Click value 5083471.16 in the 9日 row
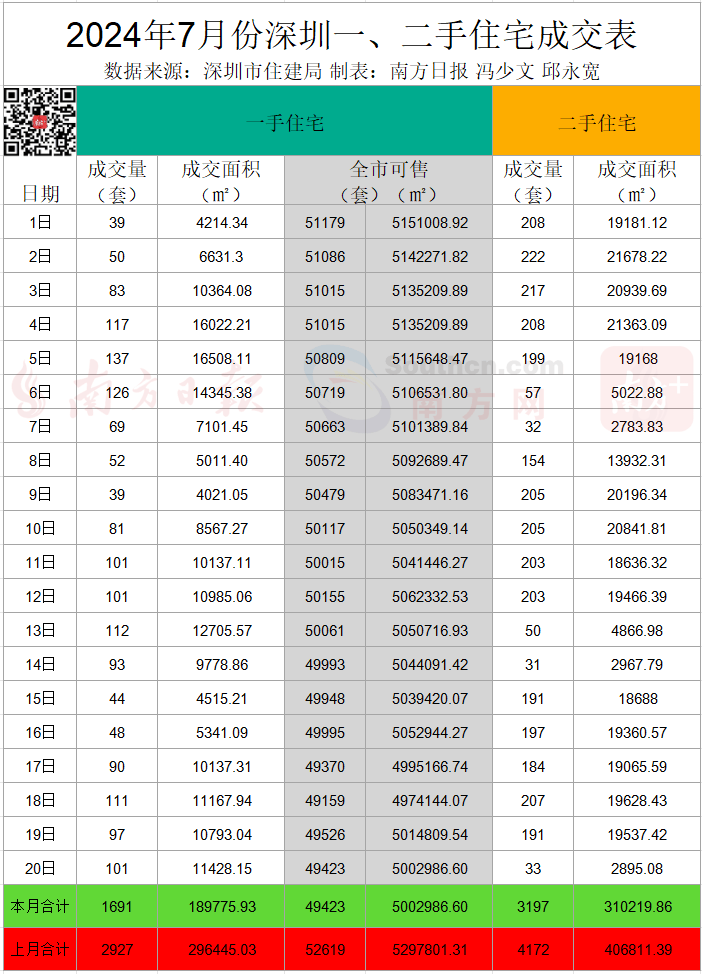This screenshot has width=702, height=974. click(x=430, y=494)
